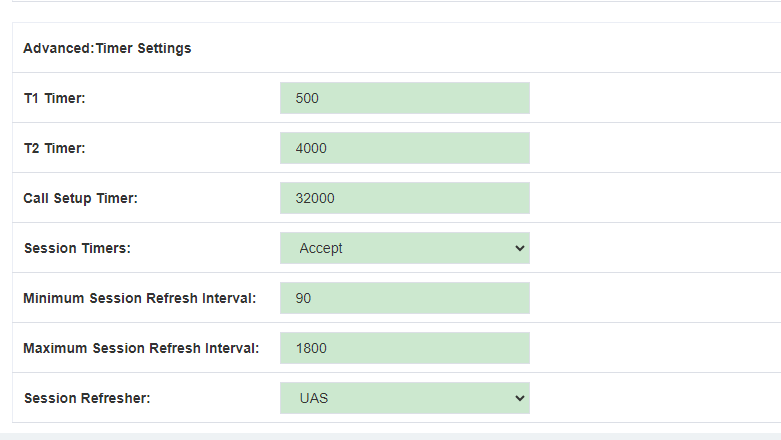Place cursor on the 32000 value
The width and height of the screenshot is (781, 440).
click(x=315, y=198)
